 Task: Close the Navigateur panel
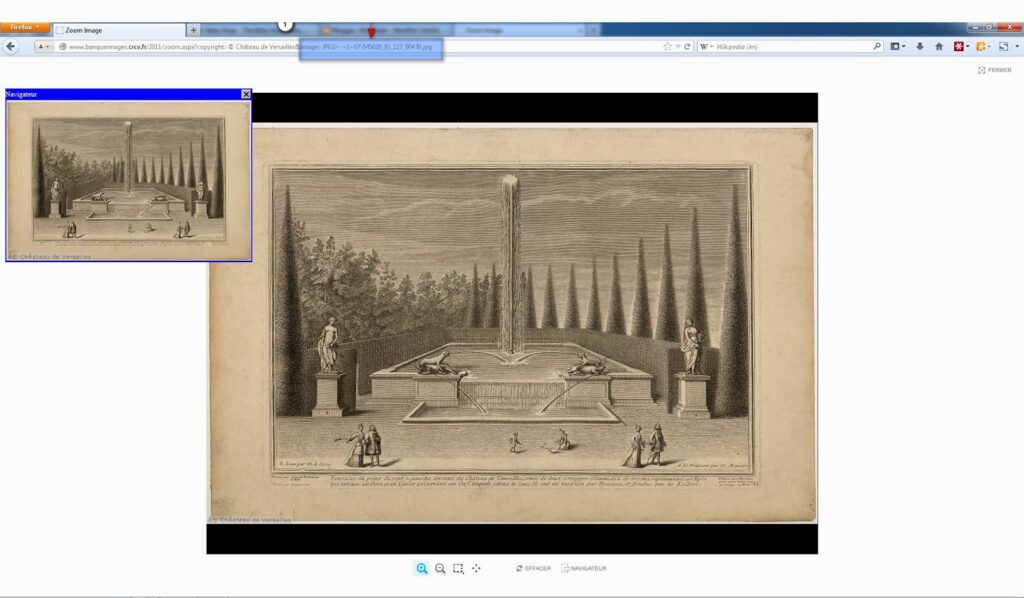[246, 94]
